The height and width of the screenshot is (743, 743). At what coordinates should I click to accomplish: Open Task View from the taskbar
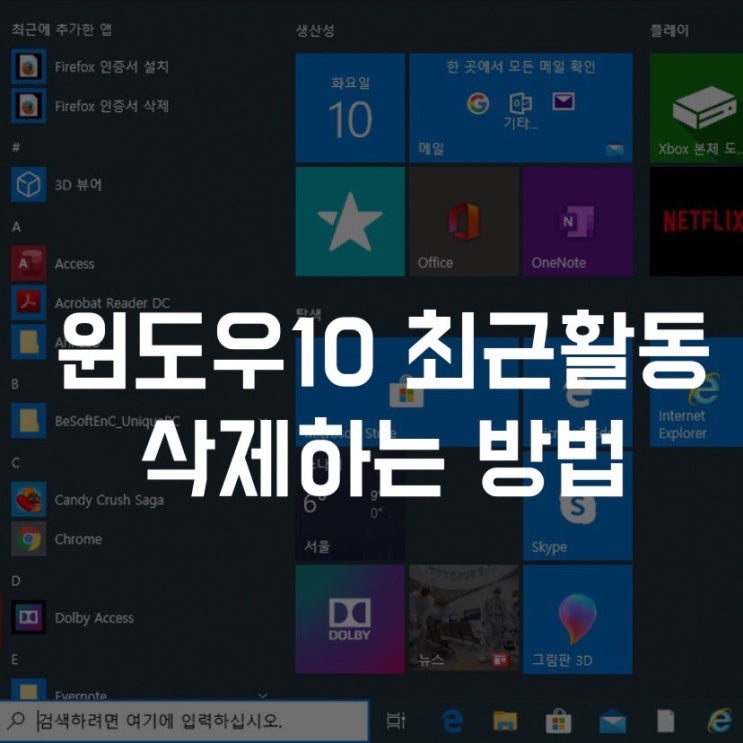[x=396, y=721]
